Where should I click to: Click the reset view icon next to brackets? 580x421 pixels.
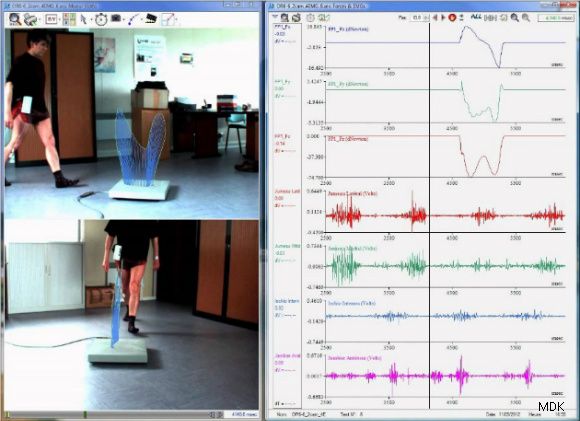point(503,17)
